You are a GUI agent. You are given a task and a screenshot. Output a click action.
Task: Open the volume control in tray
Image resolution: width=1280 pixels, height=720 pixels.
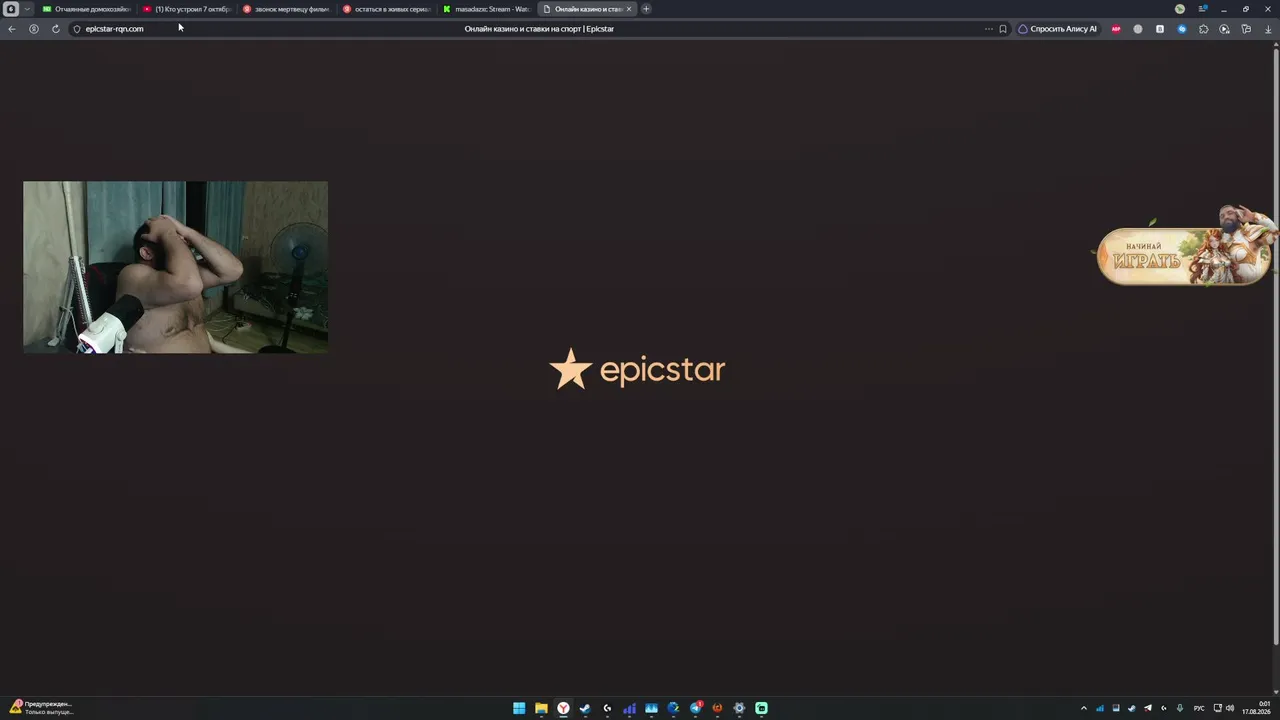(1229, 708)
